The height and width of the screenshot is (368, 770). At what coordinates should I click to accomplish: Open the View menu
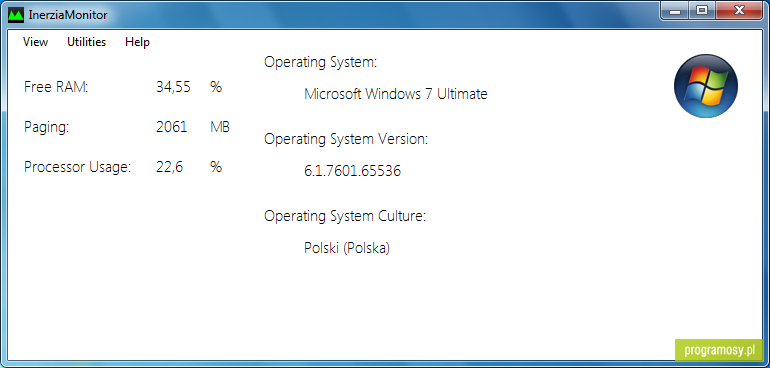tap(35, 42)
